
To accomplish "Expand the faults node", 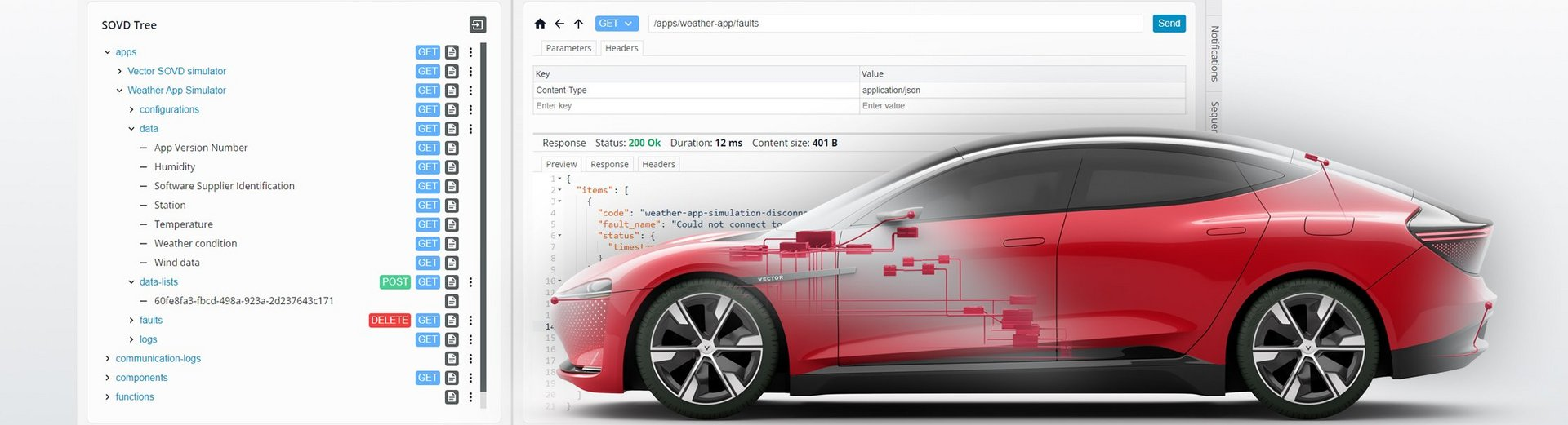I will pos(131,321).
